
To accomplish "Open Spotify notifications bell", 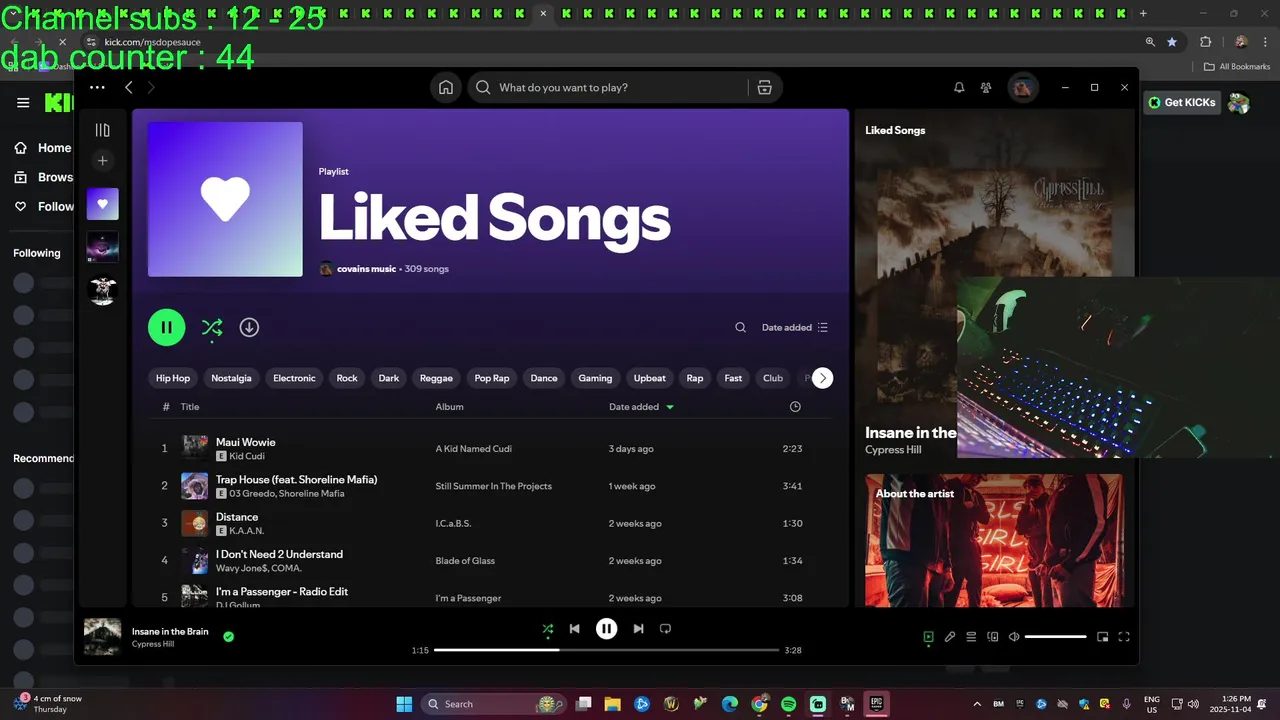I will pyautogui.click(x=959, y=87).
